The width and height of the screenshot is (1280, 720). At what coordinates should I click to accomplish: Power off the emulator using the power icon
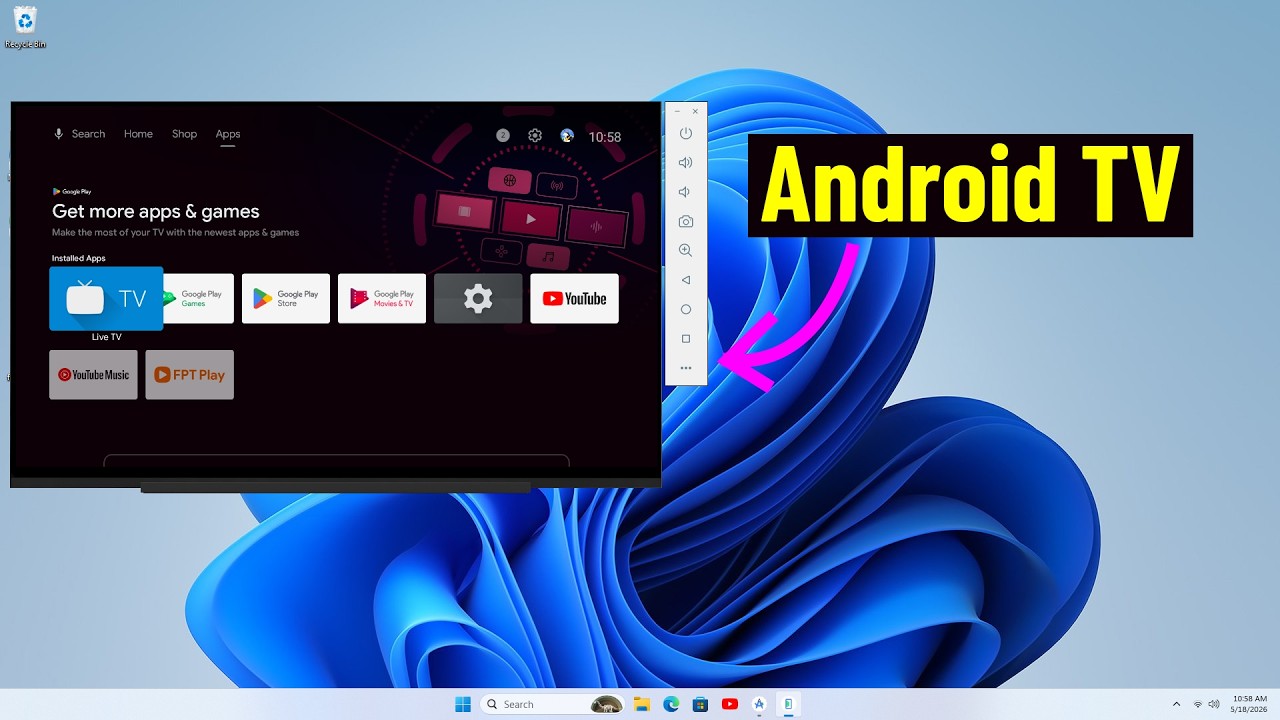click(686, 133)
